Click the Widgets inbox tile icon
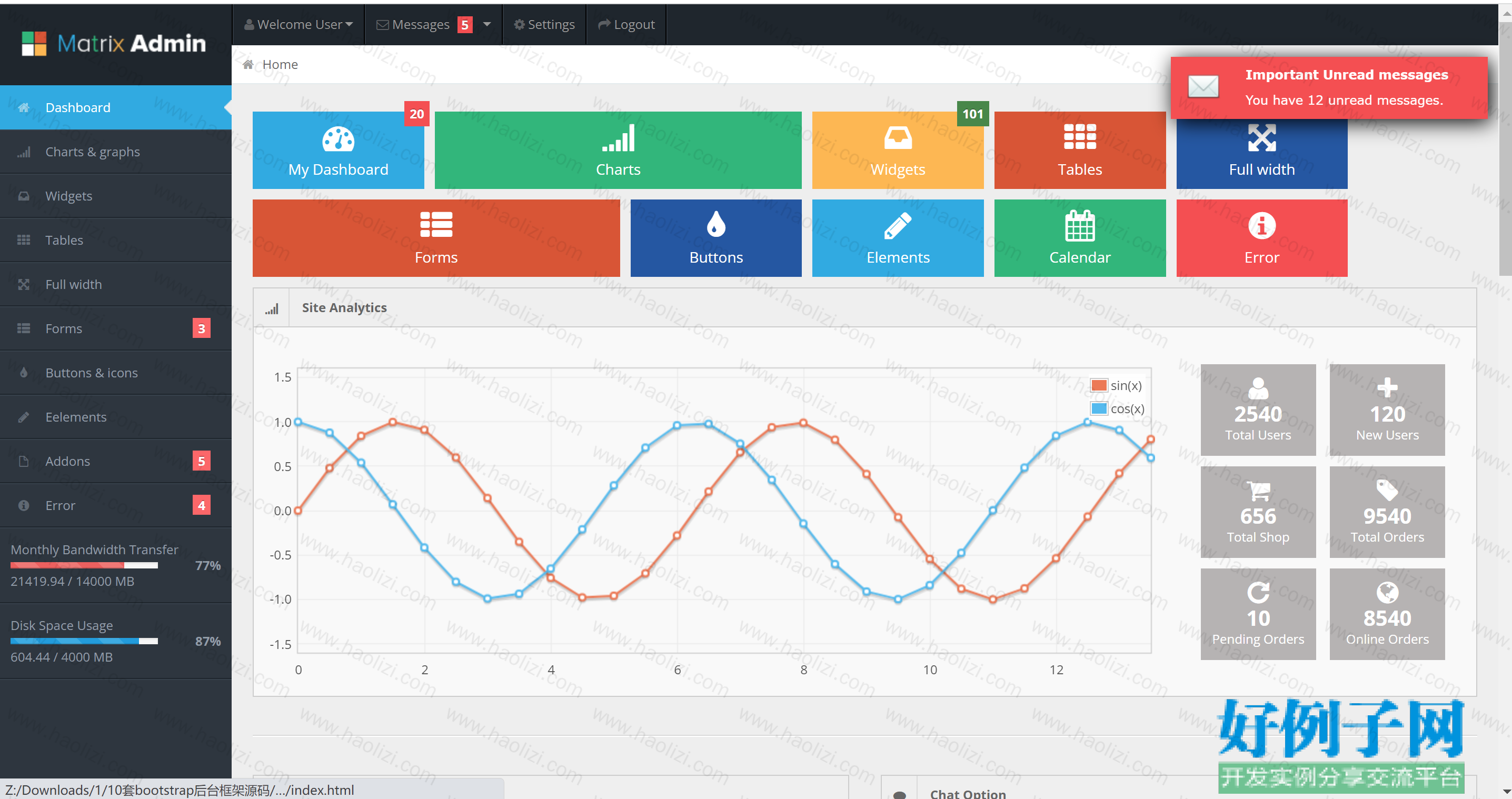The height and width of the screenshot is (799, 1512). tap(898, 138)
